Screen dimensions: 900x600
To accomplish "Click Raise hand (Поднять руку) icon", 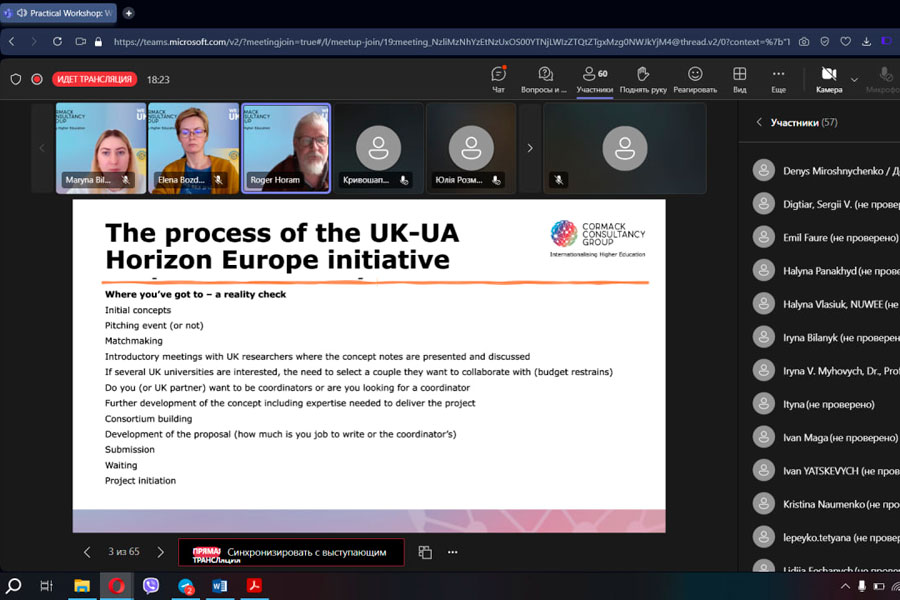I will 643,79.
